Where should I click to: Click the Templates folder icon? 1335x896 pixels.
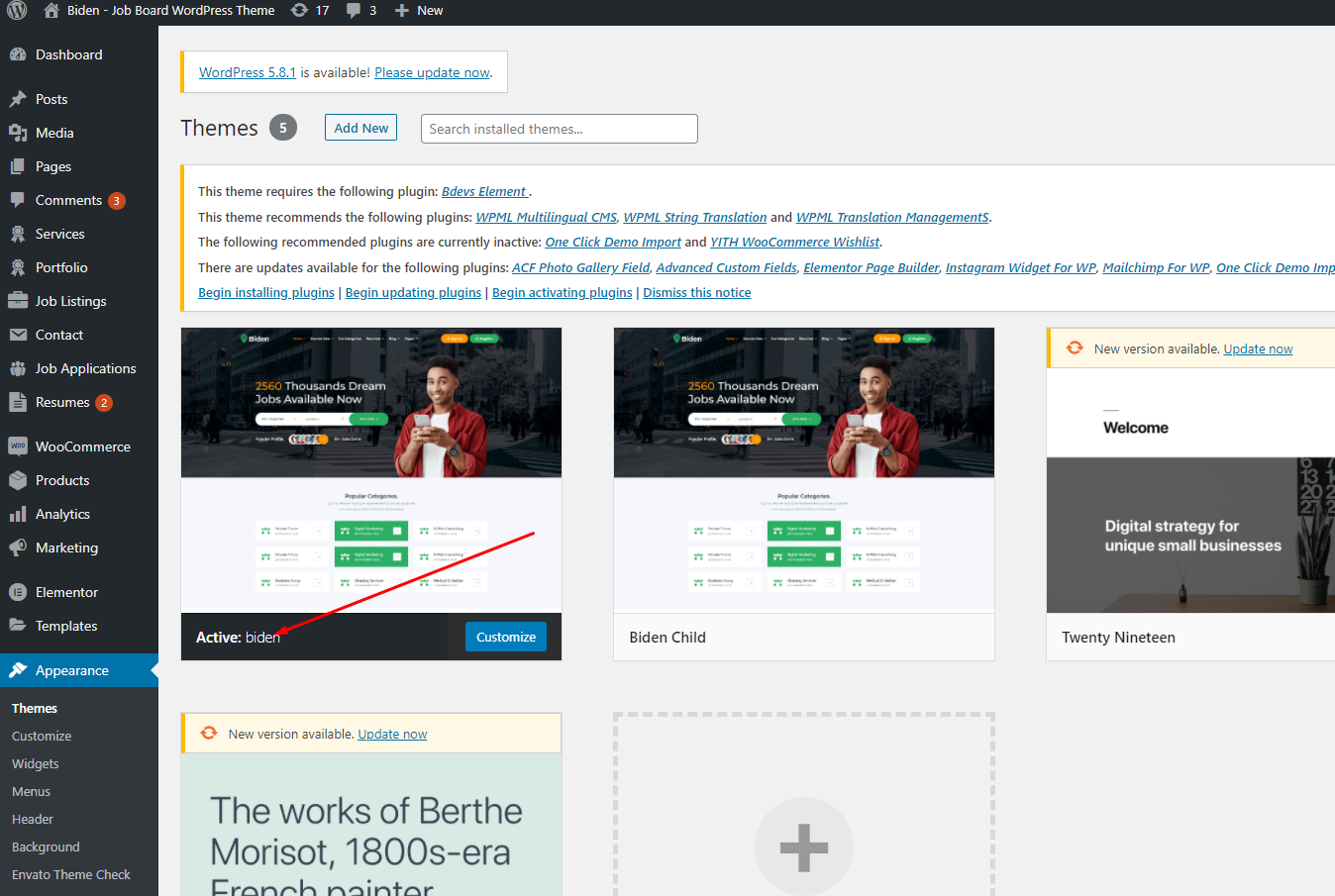18,626
